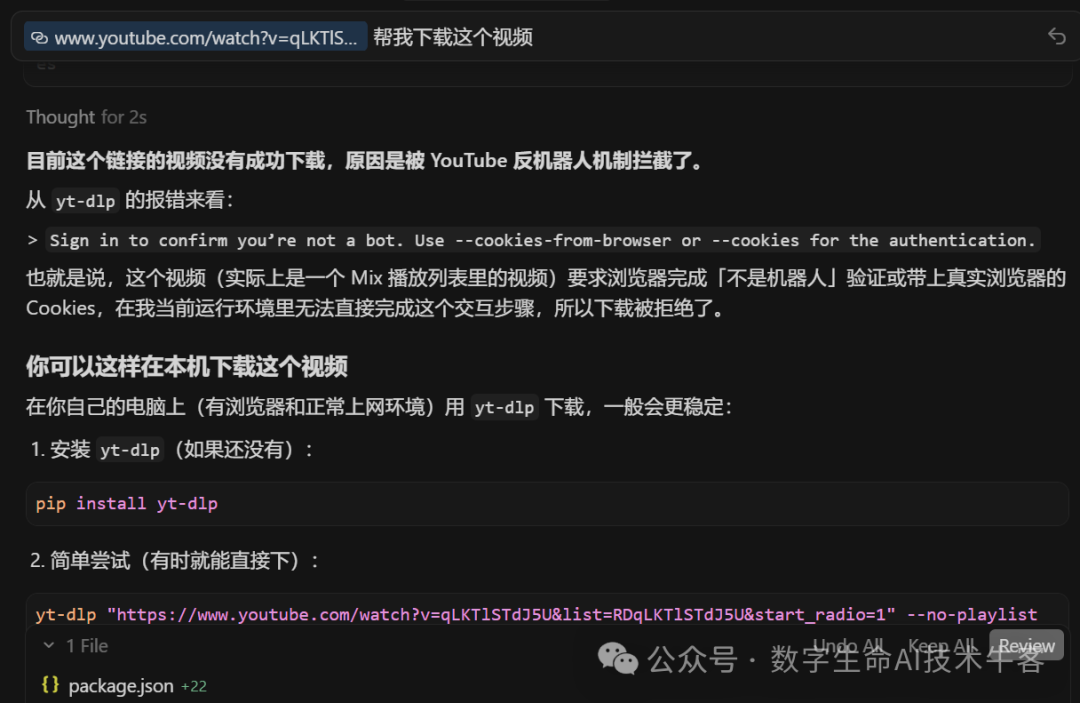Click Keep All changes
The image size is (1080, 703).
[942, 646]
